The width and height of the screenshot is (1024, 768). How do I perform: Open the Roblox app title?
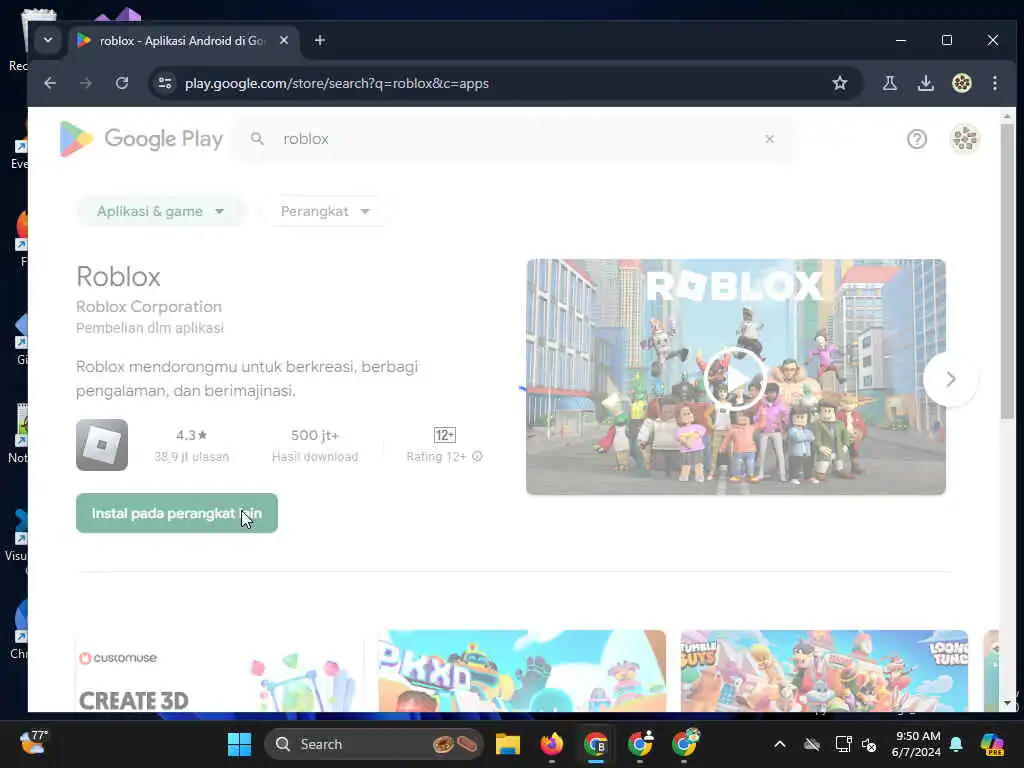[x=118, y=277]
